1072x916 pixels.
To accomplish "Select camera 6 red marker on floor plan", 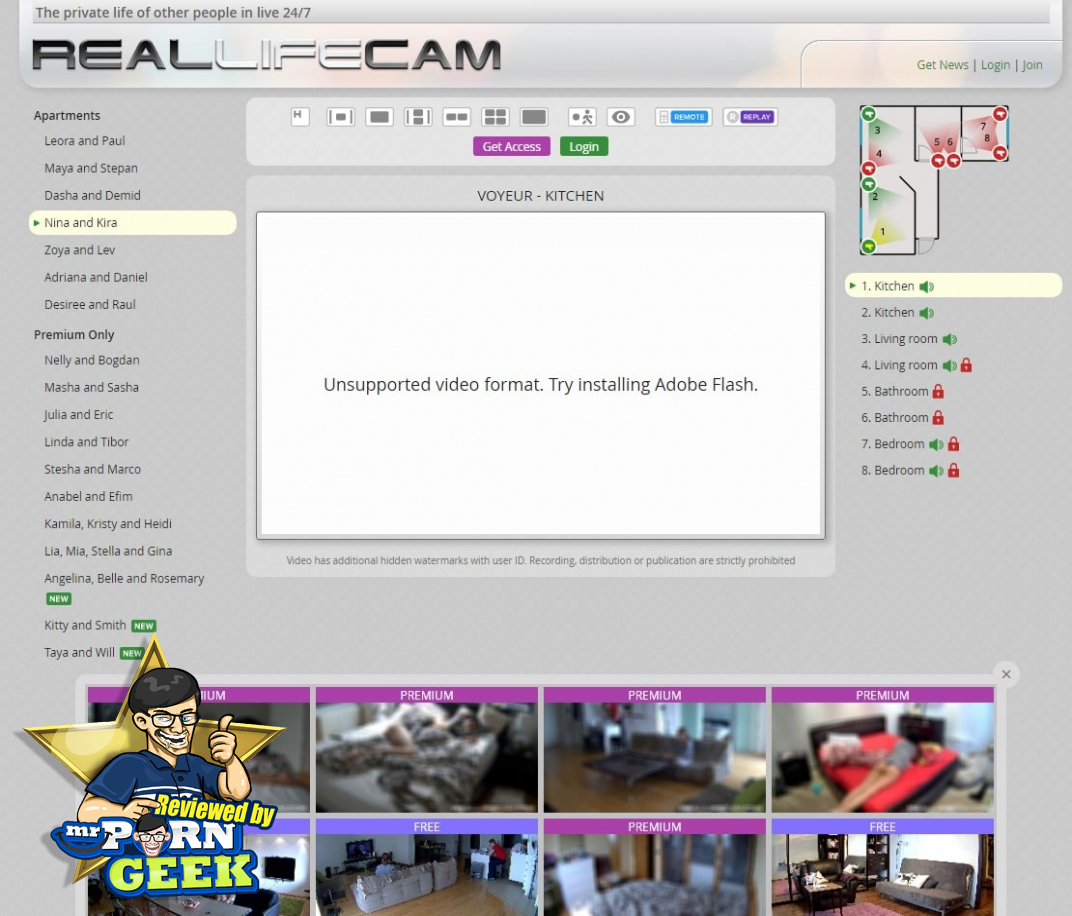I will (x=953, y=161).
